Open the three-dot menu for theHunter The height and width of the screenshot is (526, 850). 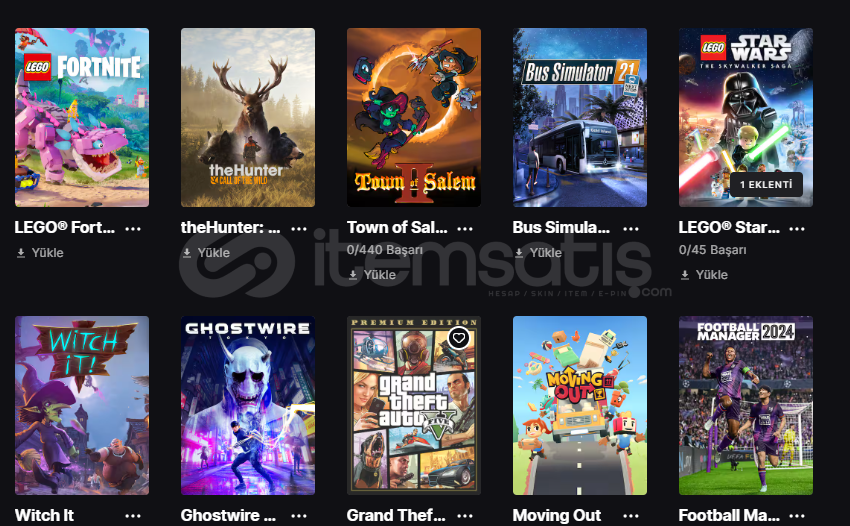point(299,229)
